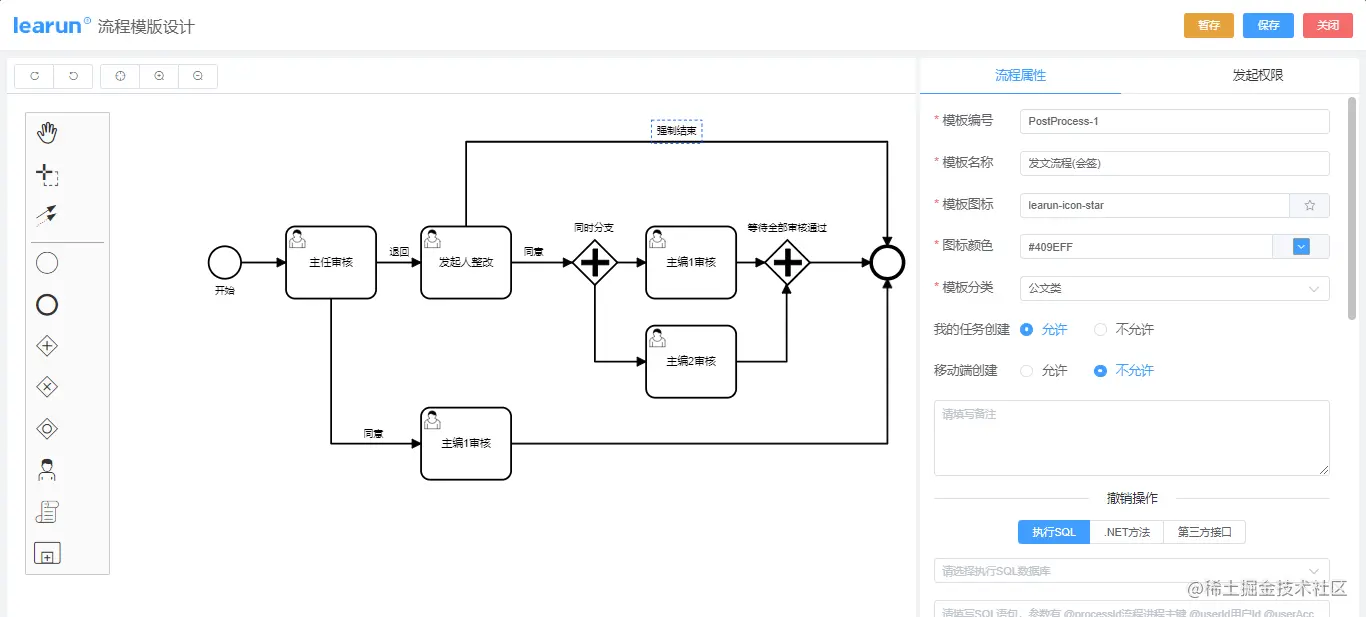Click the 模板名称 field with 发文流程(会签)
The image size is (1366, 617).
1175,163
